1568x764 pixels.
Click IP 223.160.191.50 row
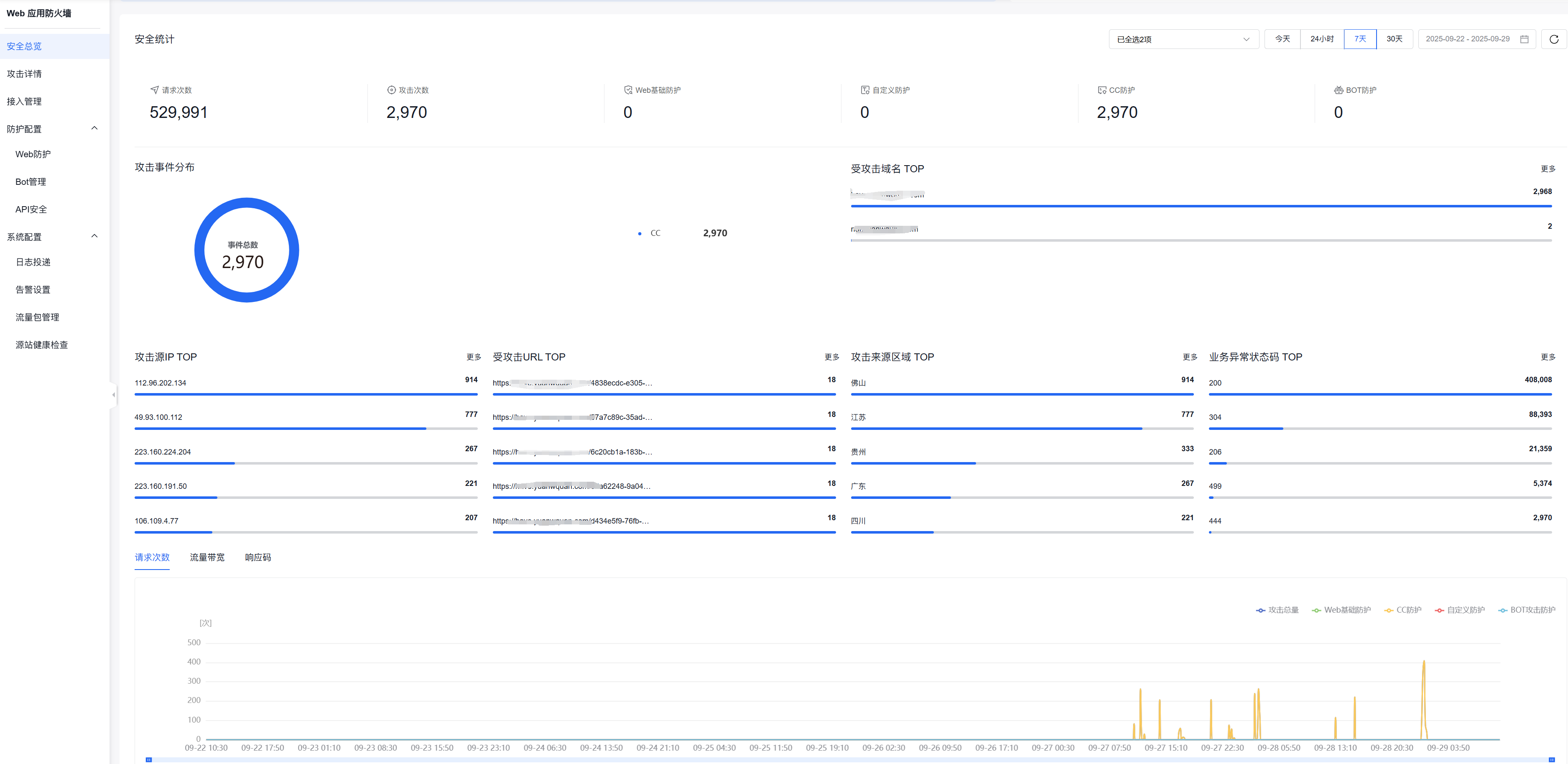click(306, 489)
